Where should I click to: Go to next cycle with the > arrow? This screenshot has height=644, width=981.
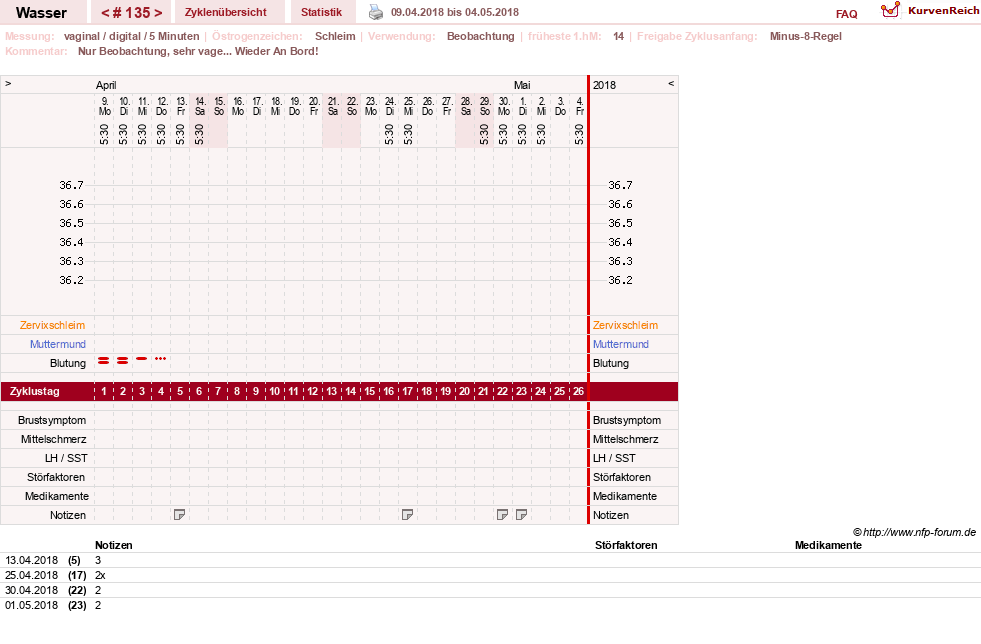pos(158,13)
